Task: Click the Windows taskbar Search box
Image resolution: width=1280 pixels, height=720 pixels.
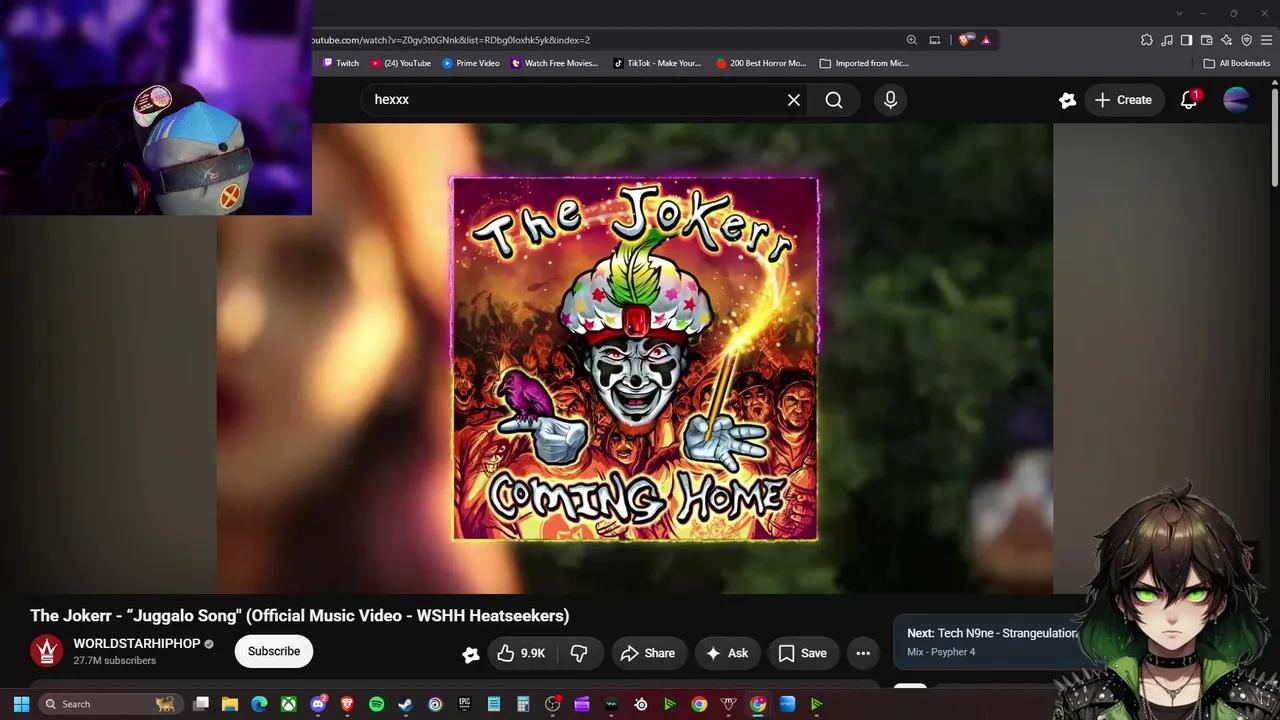Action: (x=111, y=704)
